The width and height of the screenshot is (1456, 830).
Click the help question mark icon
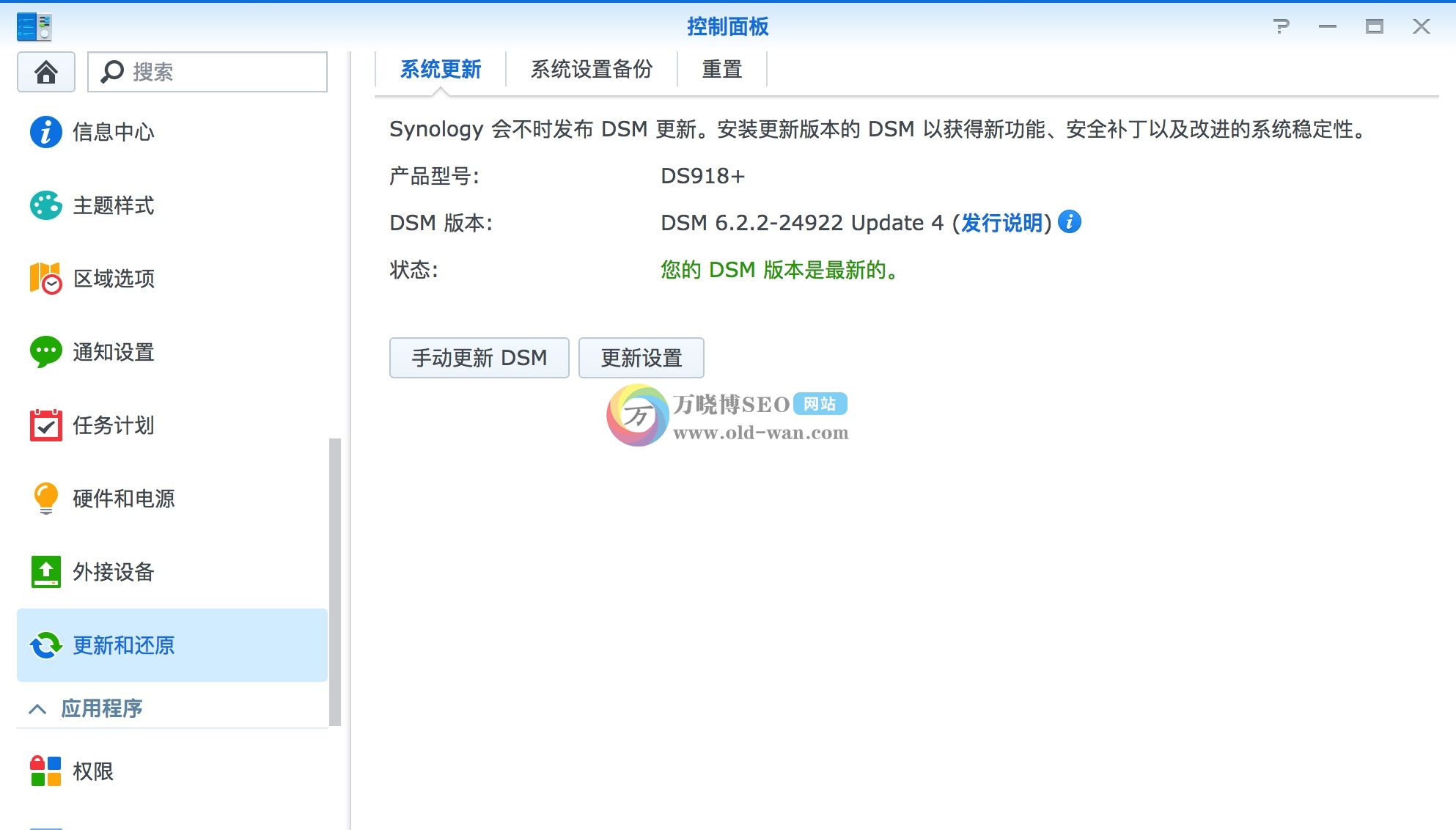[x=1281, y=26]
